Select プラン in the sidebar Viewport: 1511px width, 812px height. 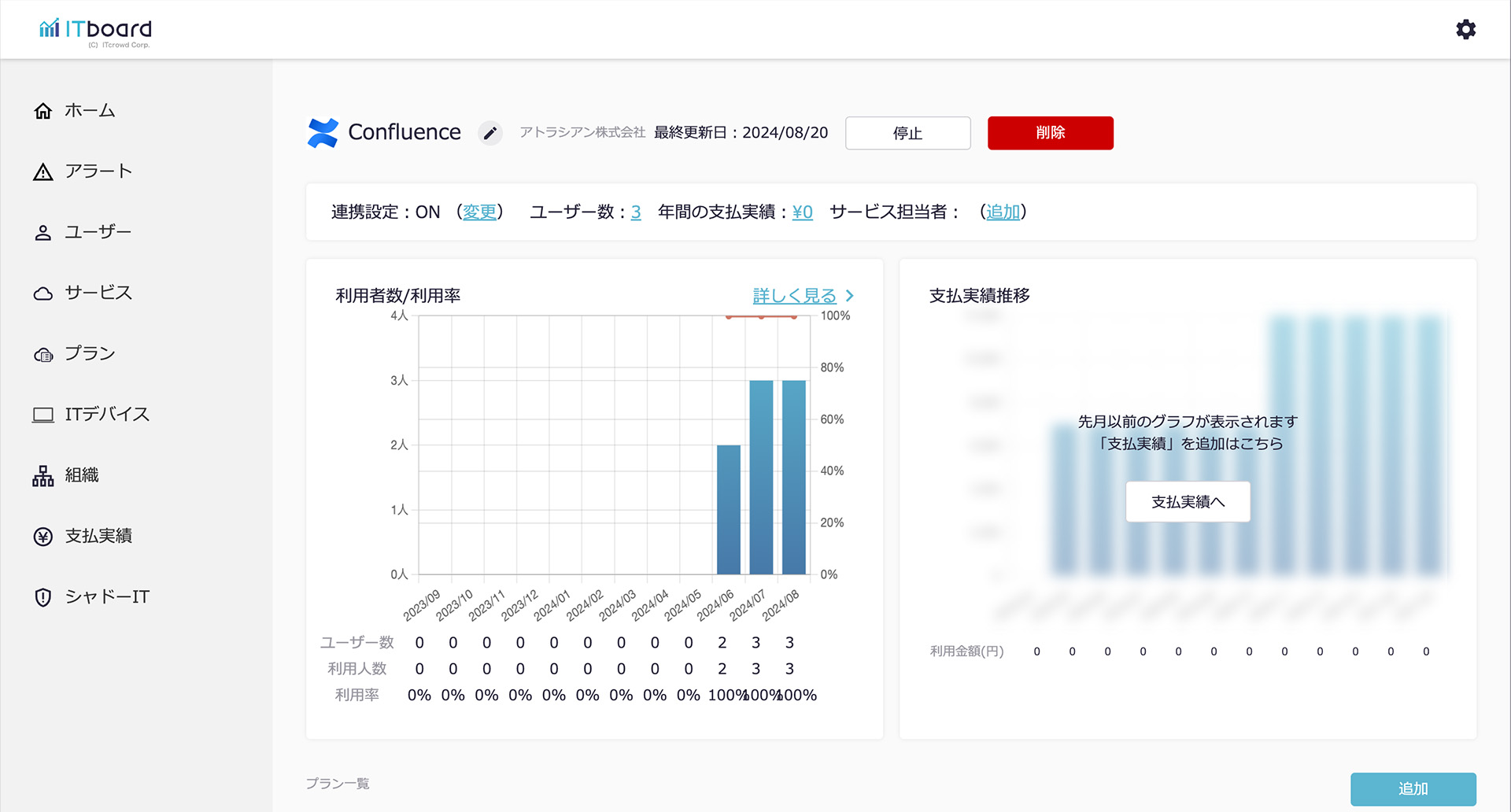[x=90, y=353]
